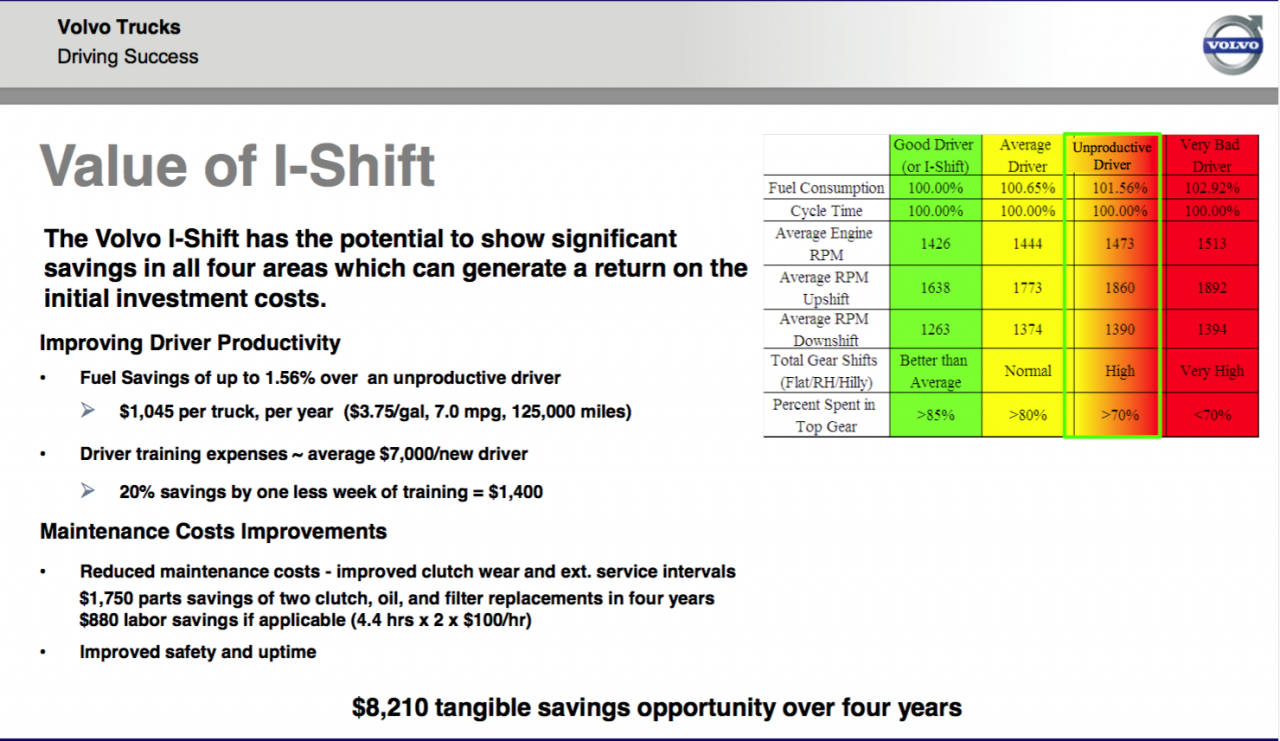Click the highlighted Unproductive Driver column header
The height and width of the screenshot is (741, 1280).
(x=1112, y=156)
